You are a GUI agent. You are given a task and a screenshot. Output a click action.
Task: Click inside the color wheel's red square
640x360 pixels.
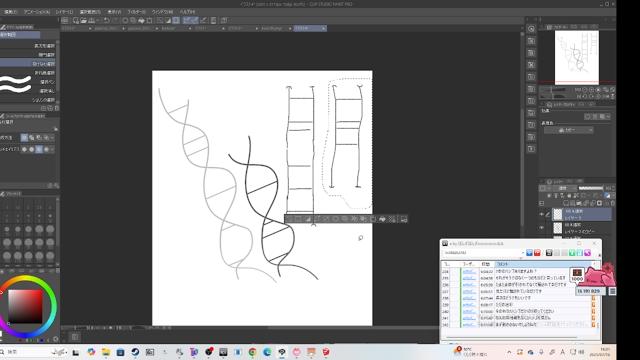[x=25, y=306]
